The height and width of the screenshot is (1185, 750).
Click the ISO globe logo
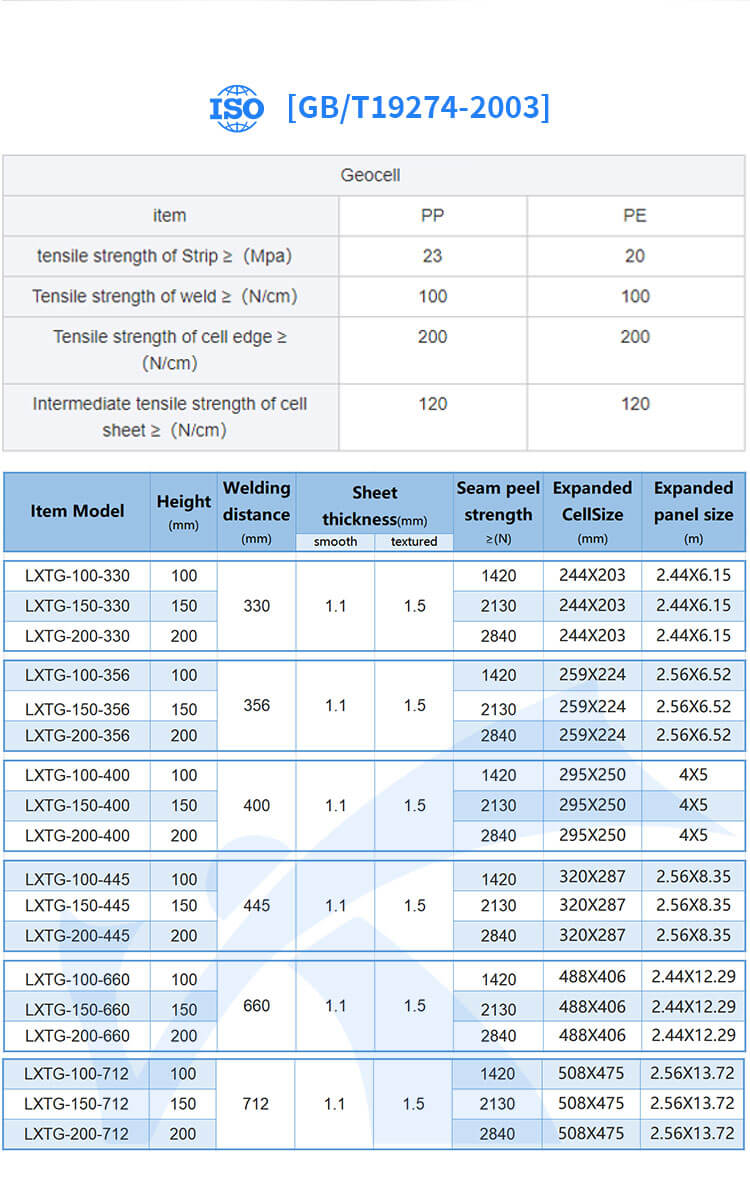(x=237, y=108)
